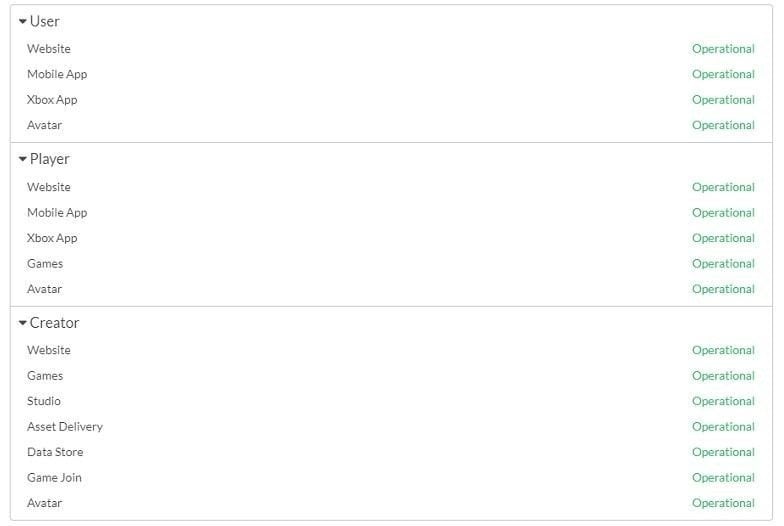The image size is (784, 526).
Task: Select Games under the Player section
Action: coord(45,264)
